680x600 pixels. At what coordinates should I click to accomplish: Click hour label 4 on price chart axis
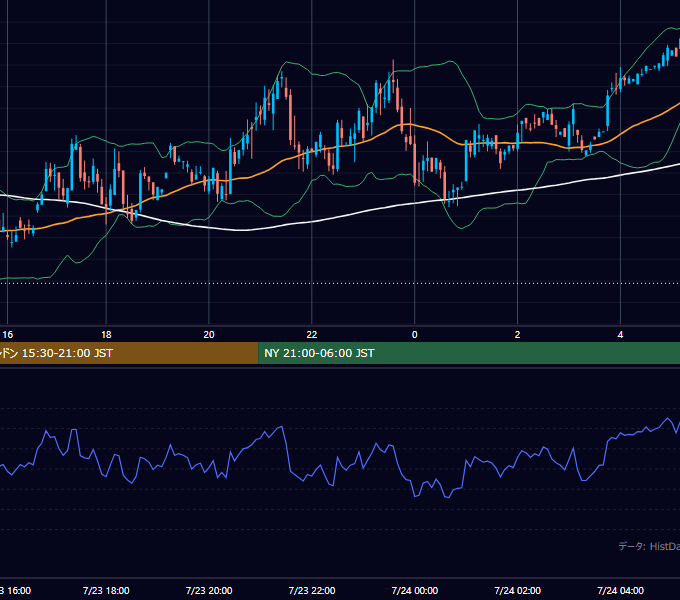[x=620, y=335]
